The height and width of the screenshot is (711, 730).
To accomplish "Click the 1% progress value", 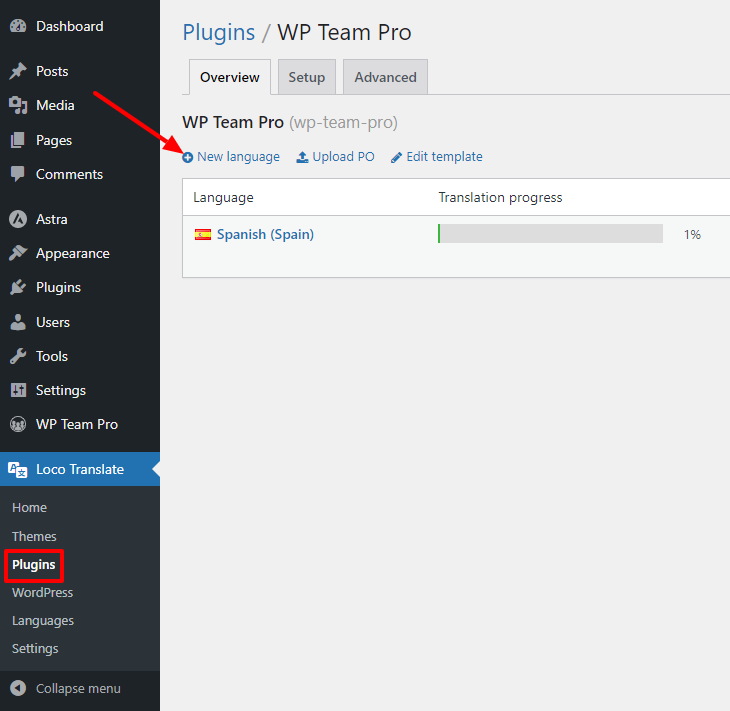I will pos(692,234).
